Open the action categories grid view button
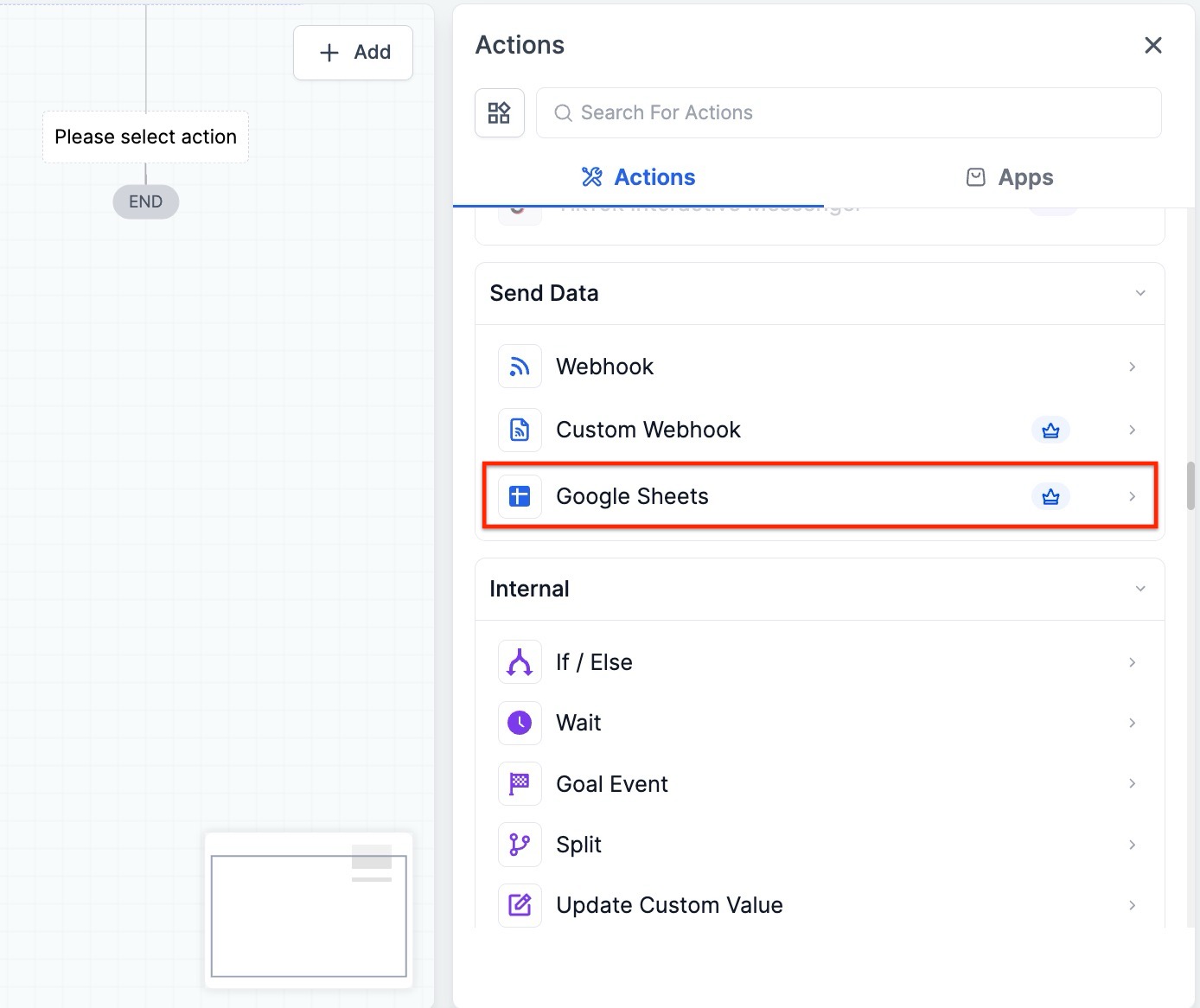The height and width of the screenshot is (1008, 1200). [500, 112]
